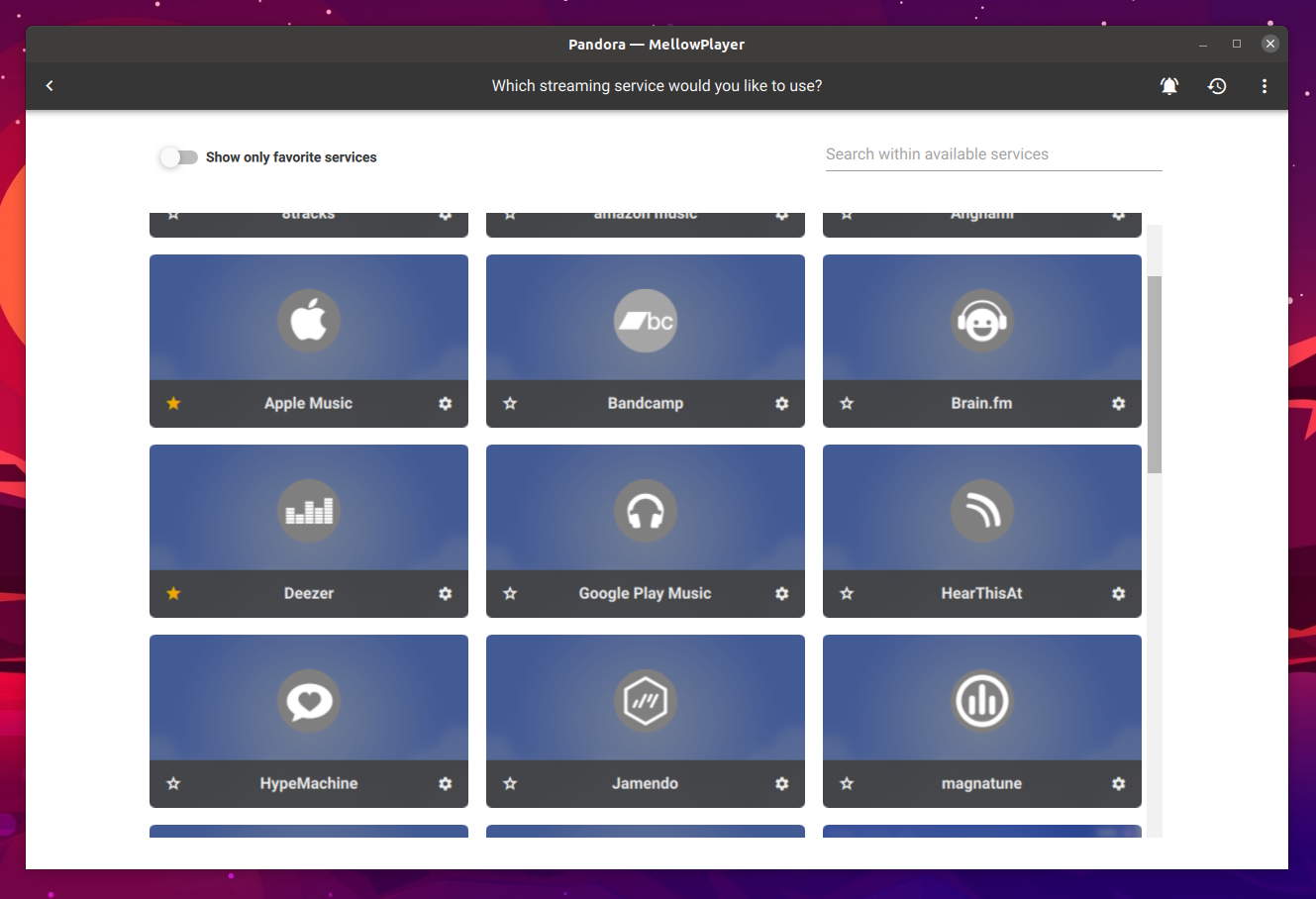The width and height of the screenshot is (1316, 899).
Task: Click the Jamendo label
Action: (x=646, y=783)
